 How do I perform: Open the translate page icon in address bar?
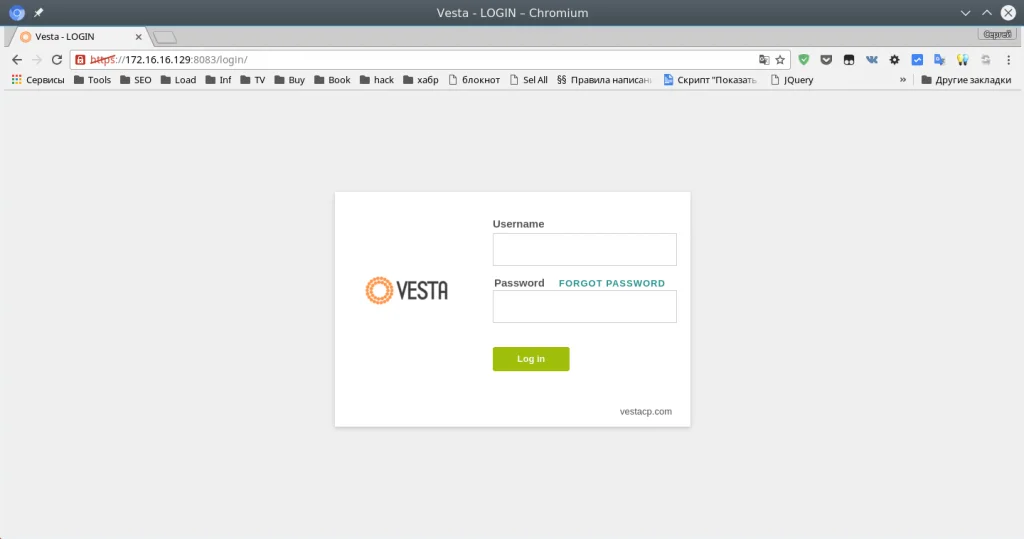click(763, 59)
